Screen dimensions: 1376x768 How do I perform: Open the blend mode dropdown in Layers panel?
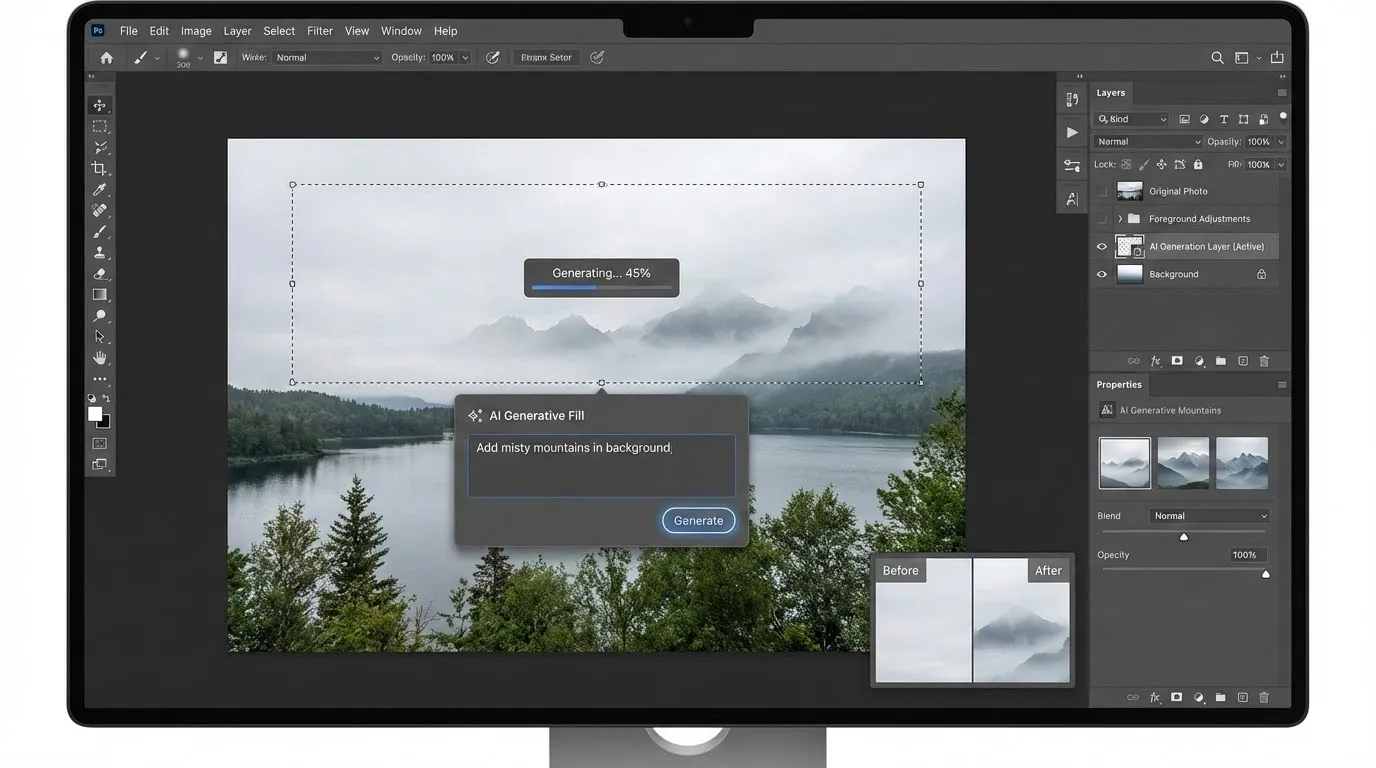[x=1147, y=141]
